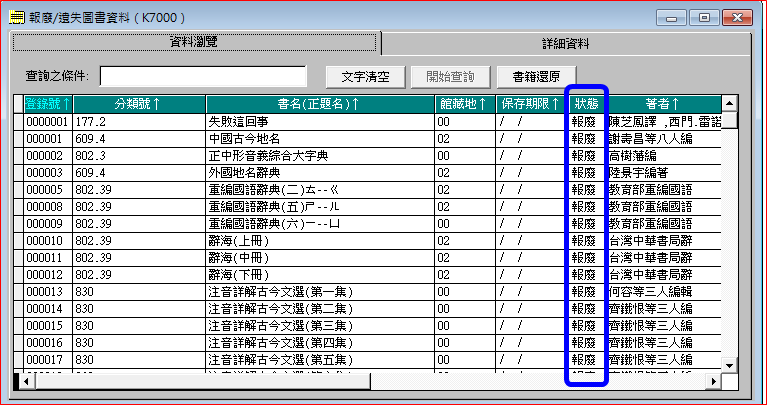Click the window title bar app icon

coord(17,18)
